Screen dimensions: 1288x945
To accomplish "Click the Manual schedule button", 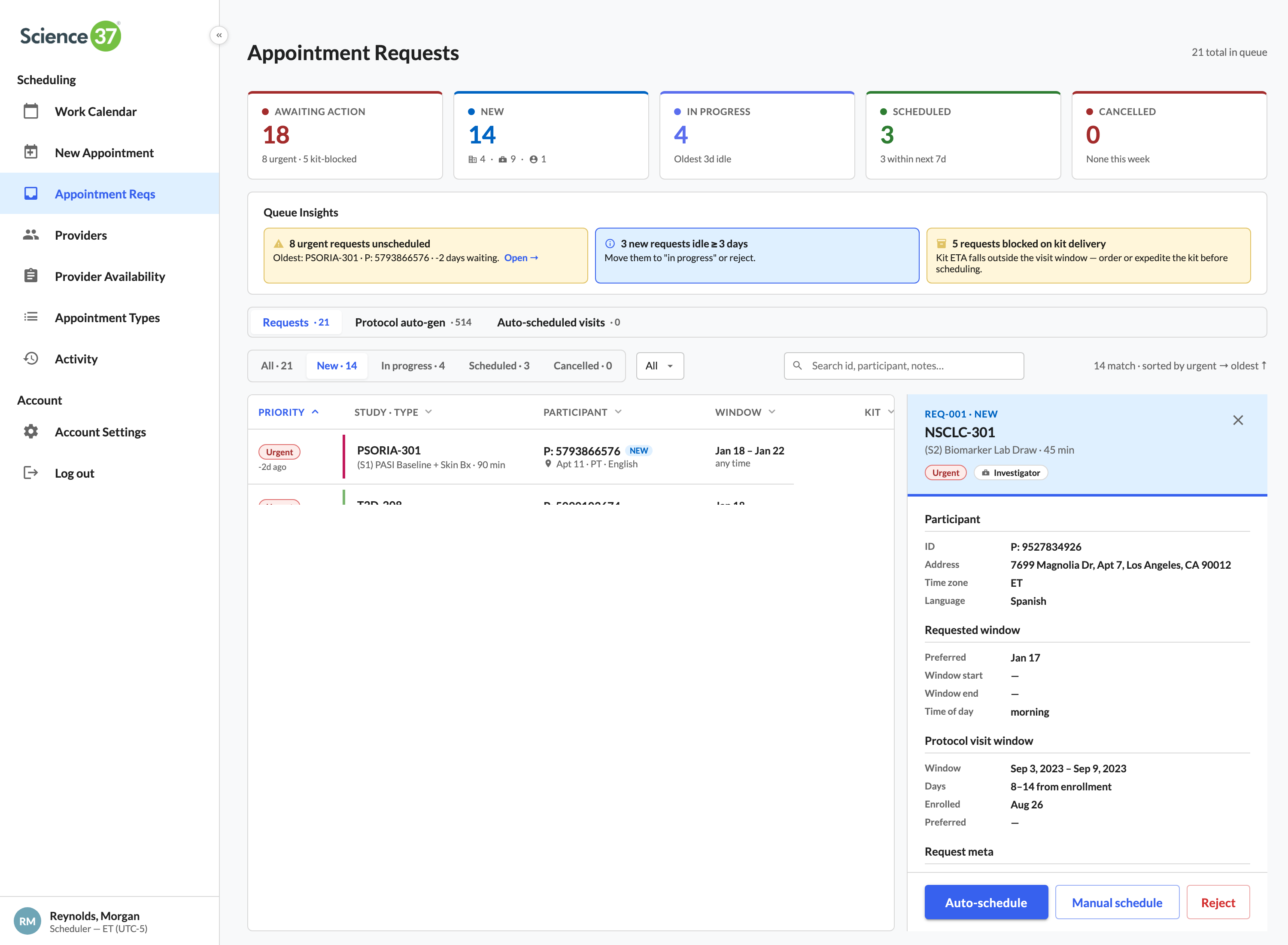I will point(1117,902).
